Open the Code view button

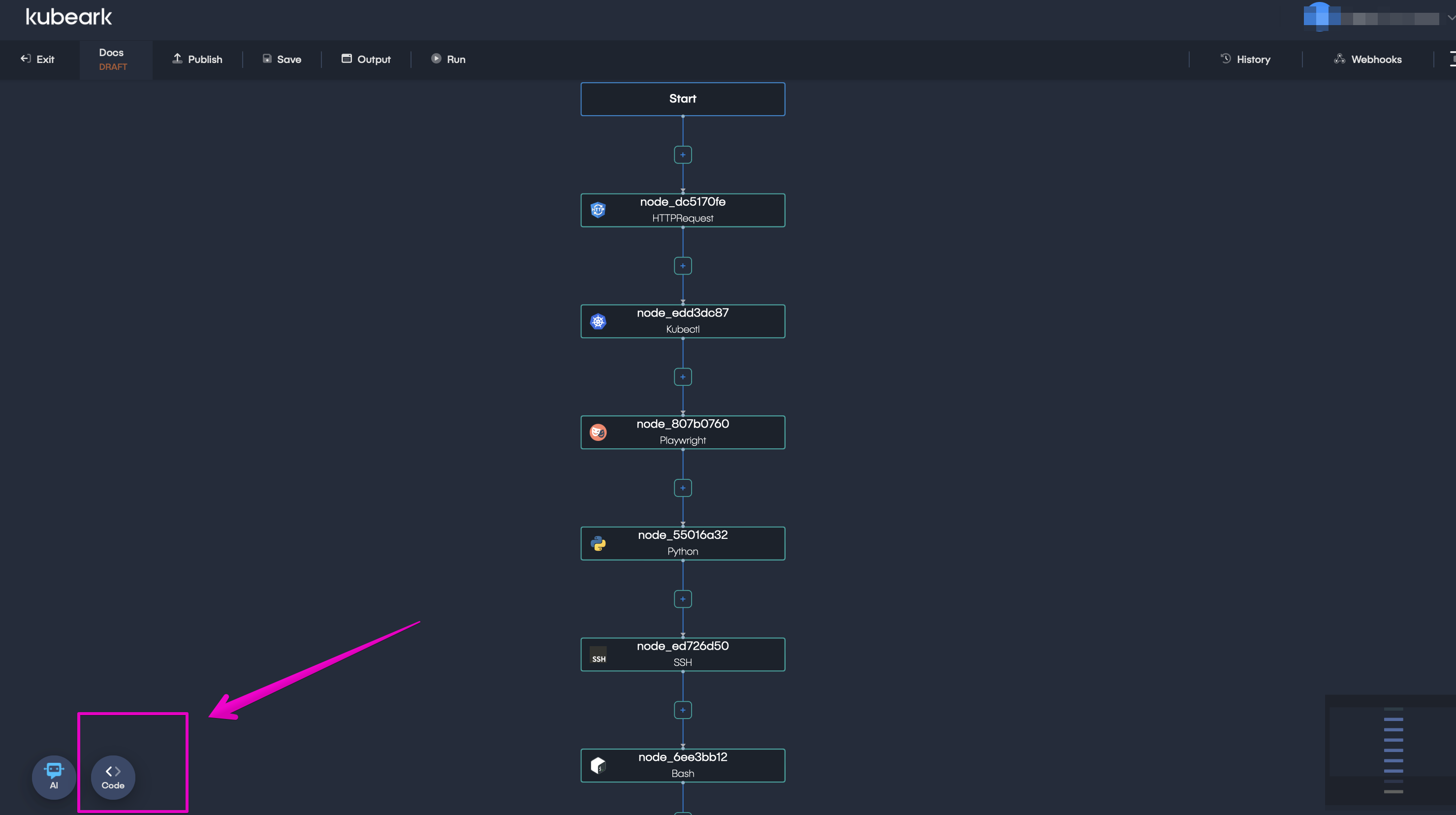tap(113, 777)
